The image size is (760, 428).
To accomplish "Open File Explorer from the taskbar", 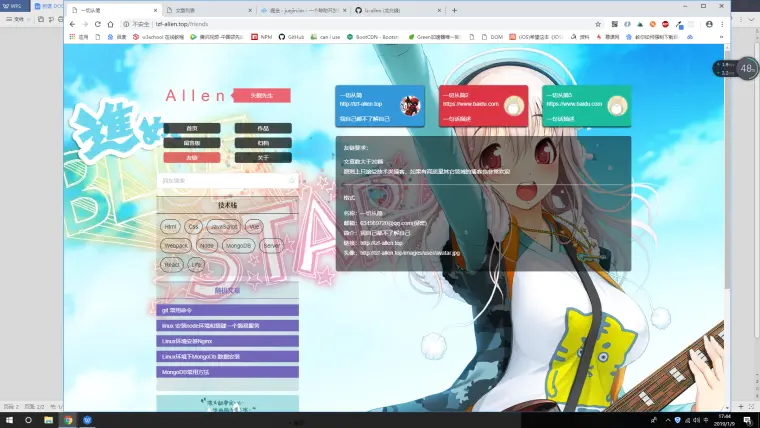I will click(x=48, y=420).
